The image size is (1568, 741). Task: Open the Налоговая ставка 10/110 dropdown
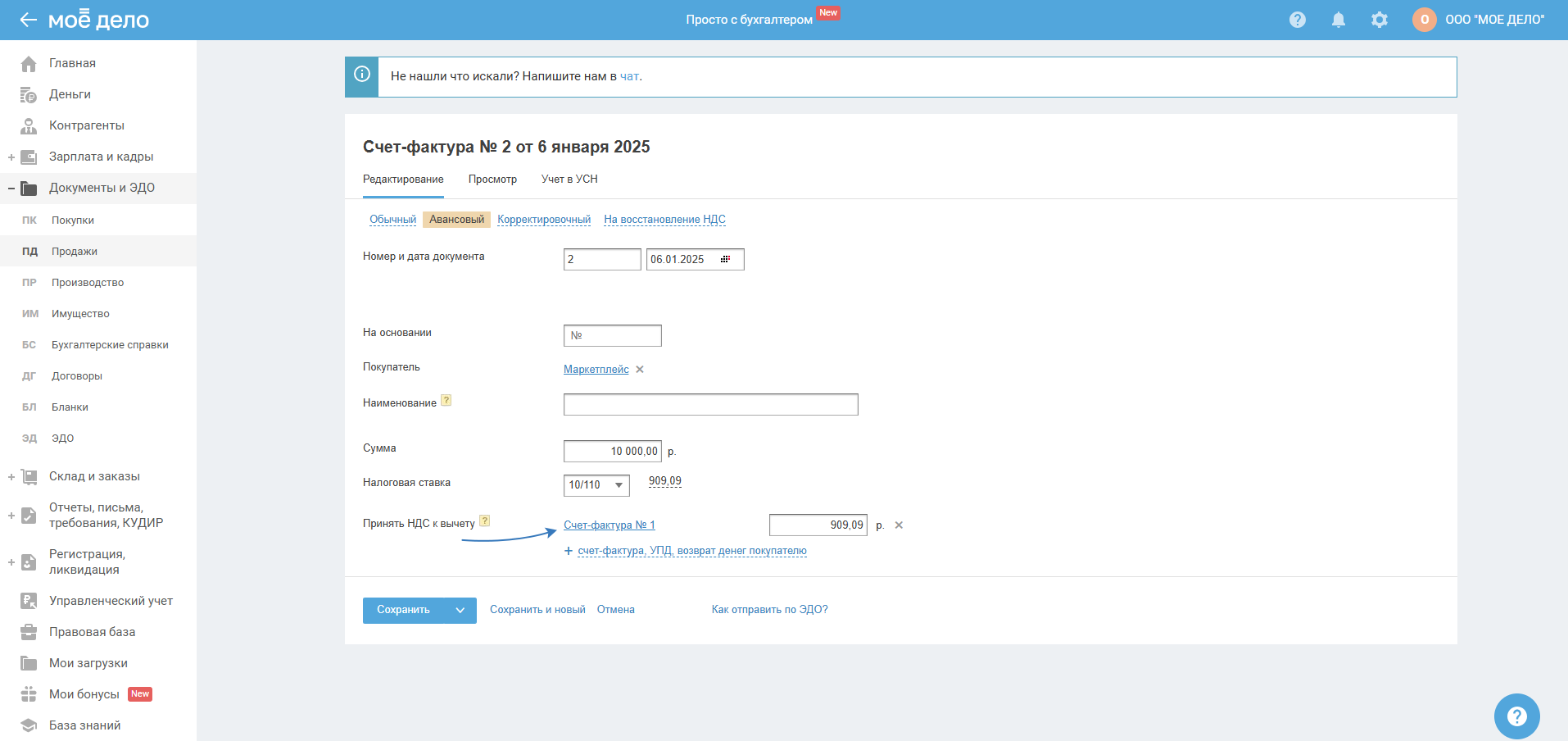point(596,485)
